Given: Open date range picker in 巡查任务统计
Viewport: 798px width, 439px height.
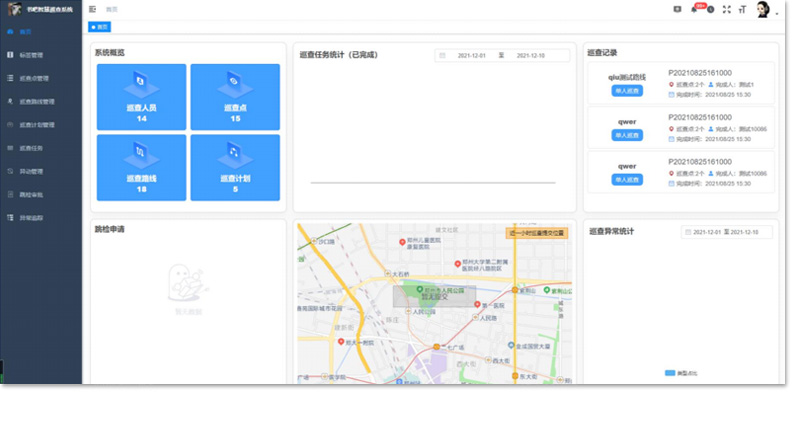Looking at the screenshot, I should tap(502, 56).
